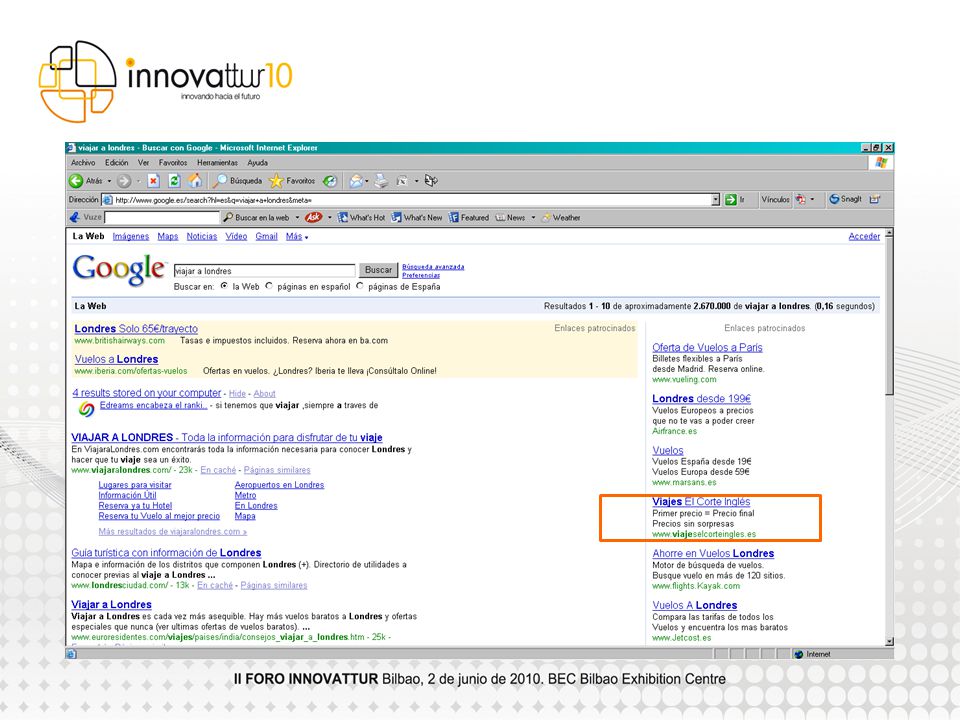Click the Acceder sign-in link
The height and width of the screenshot is (720, 960).
tap(864, 236)
